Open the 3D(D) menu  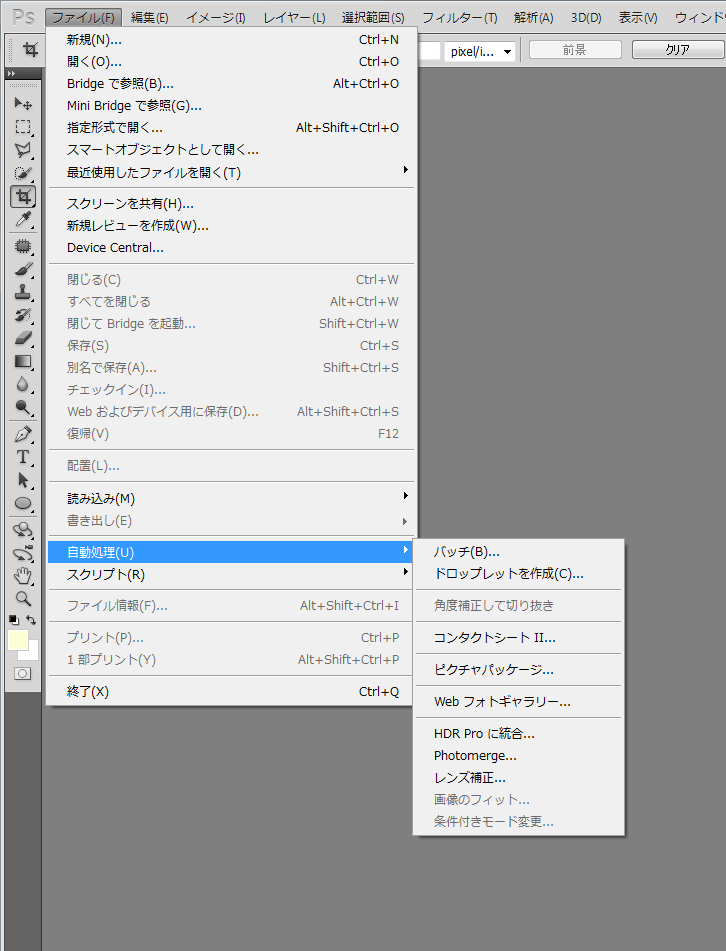pos(586,18)
